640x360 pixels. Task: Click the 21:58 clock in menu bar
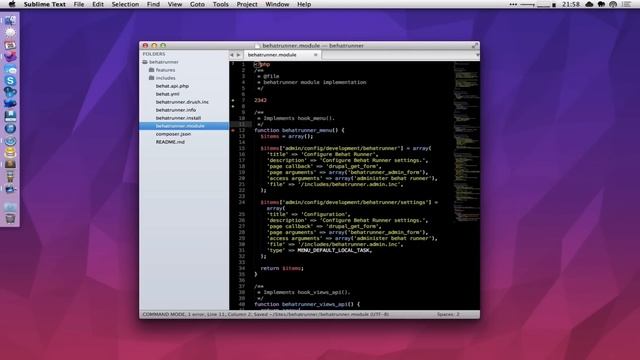[571, 4]
